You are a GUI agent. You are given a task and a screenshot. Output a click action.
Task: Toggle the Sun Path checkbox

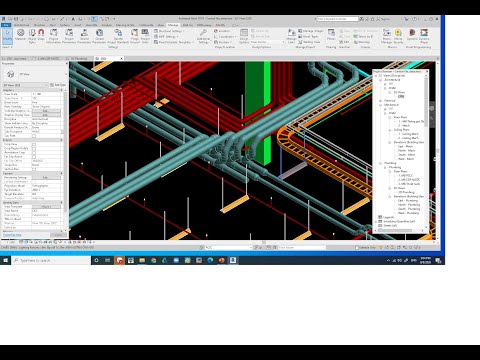(34, 136)
